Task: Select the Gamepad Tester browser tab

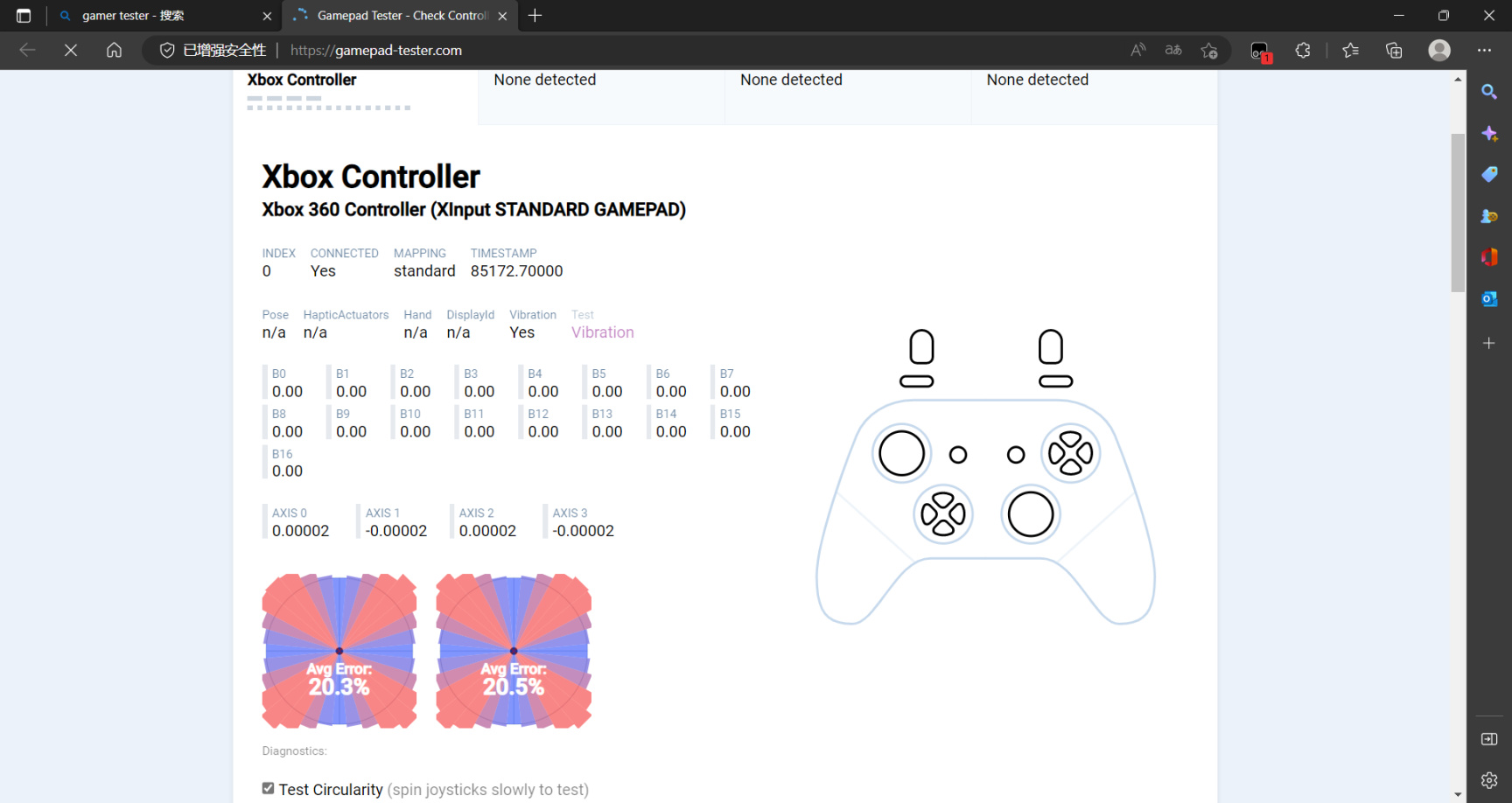Action: click(401, 16)
